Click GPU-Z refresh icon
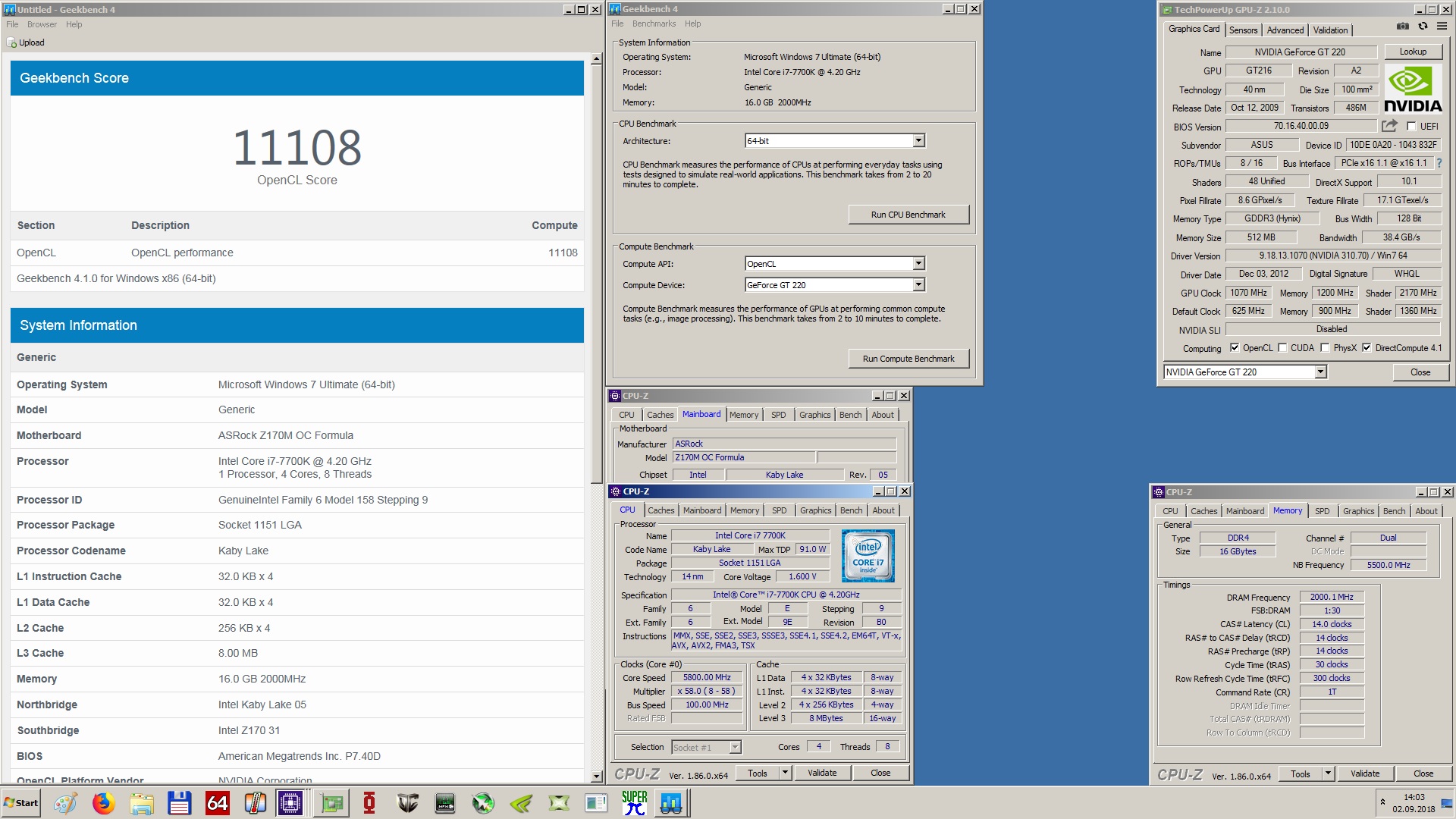This screenshot has width=1456, height=819. click(1423, 27)
